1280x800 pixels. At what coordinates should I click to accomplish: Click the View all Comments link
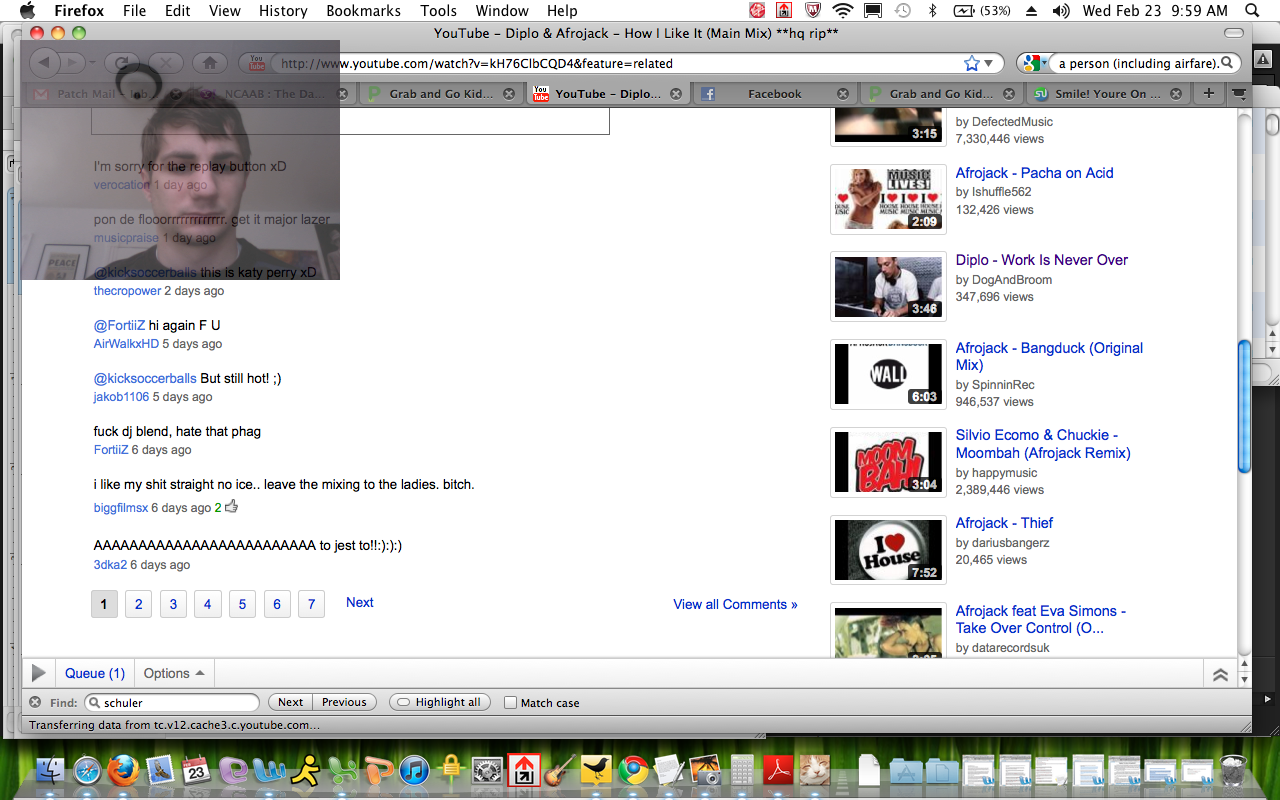(735, 604)
